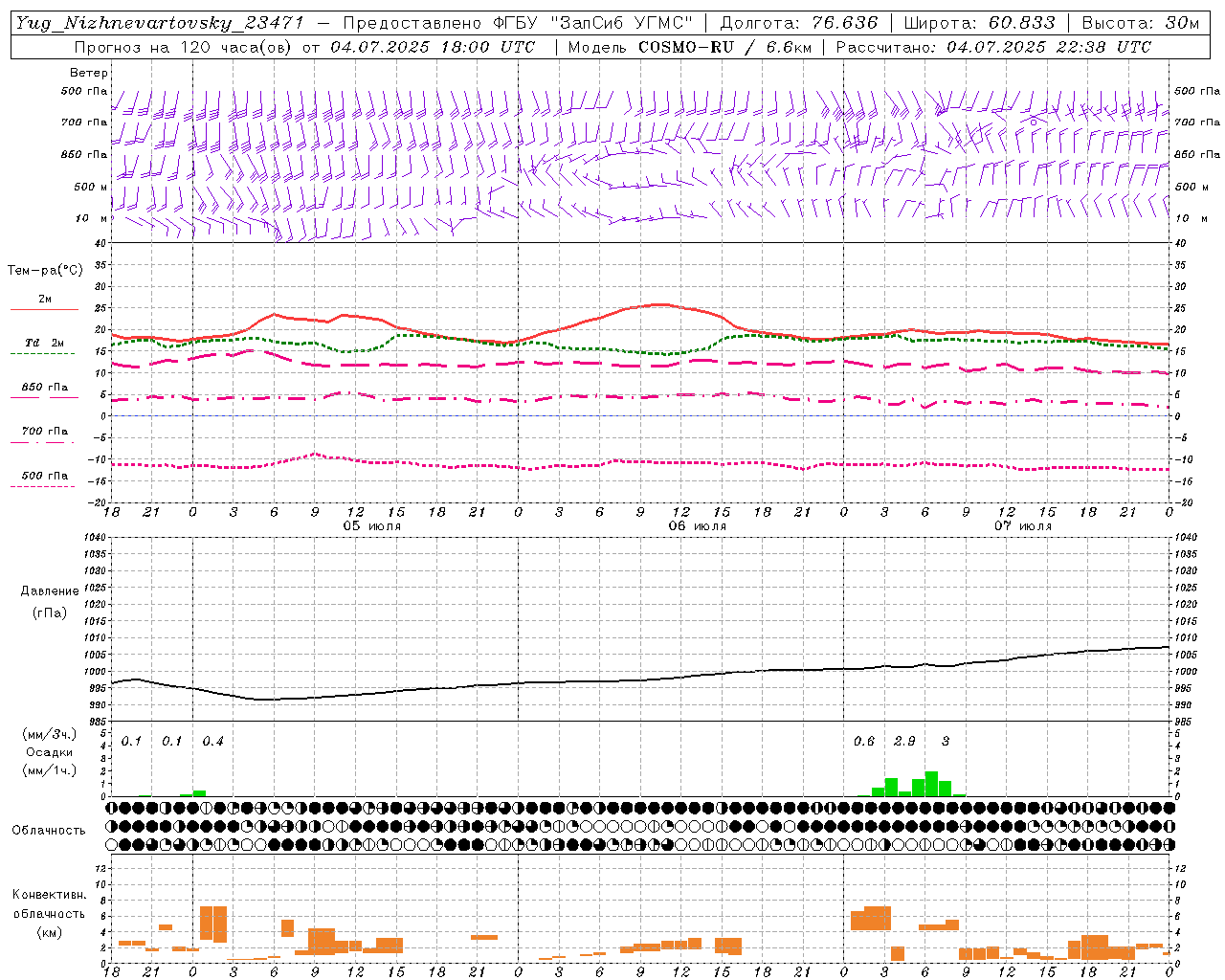Select the longitude value Долгота: 76.636
The width and height of the screenshot is (1225, 980).
pyautogui.click(x=798, y=23)
